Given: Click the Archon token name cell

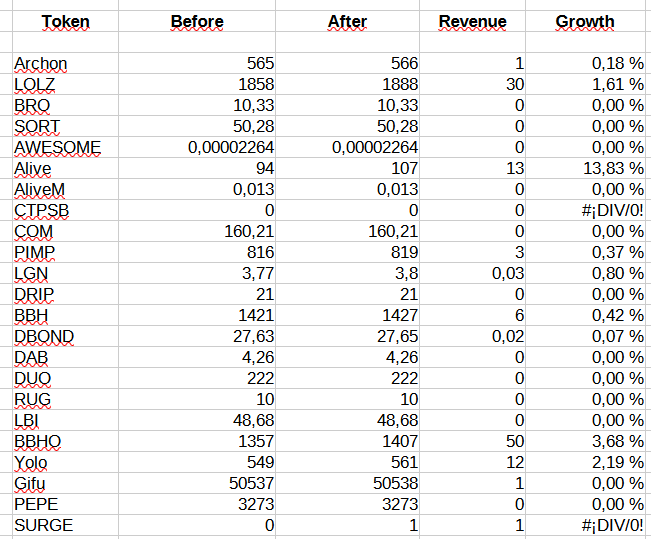Looking at the screenshot, I should point(66,64).
